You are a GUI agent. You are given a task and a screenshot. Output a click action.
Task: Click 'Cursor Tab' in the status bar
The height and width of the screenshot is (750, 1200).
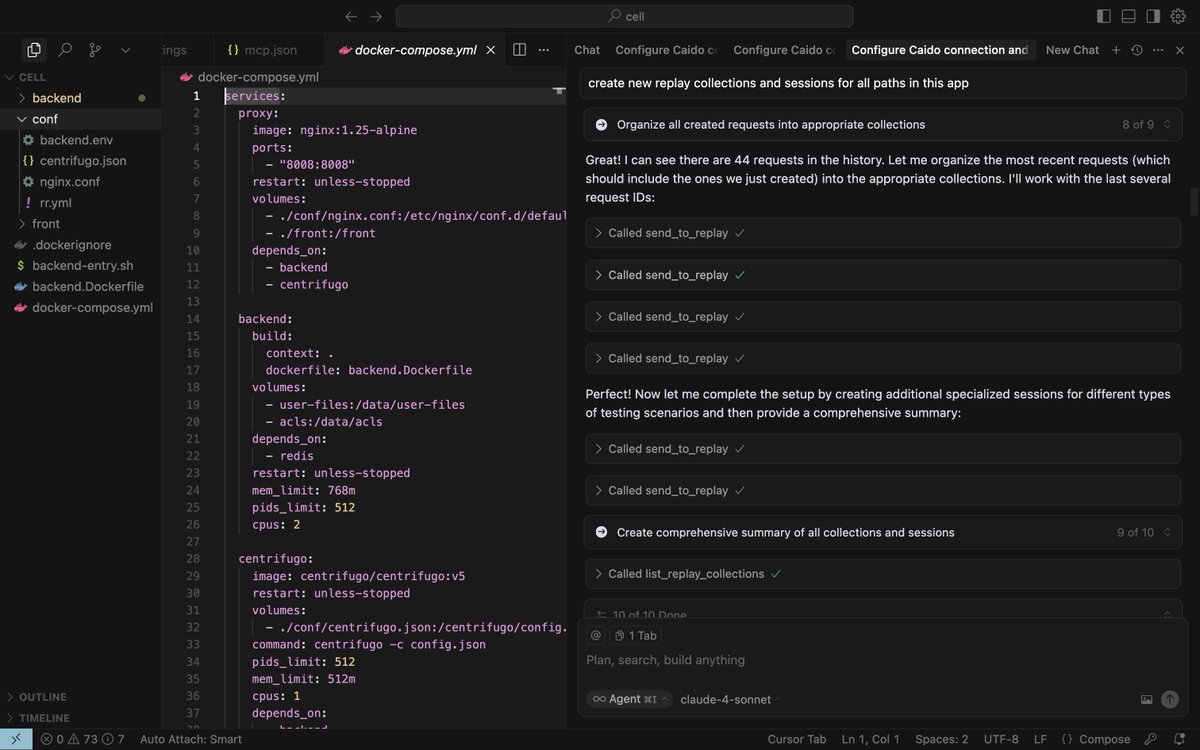pos(797,739)
